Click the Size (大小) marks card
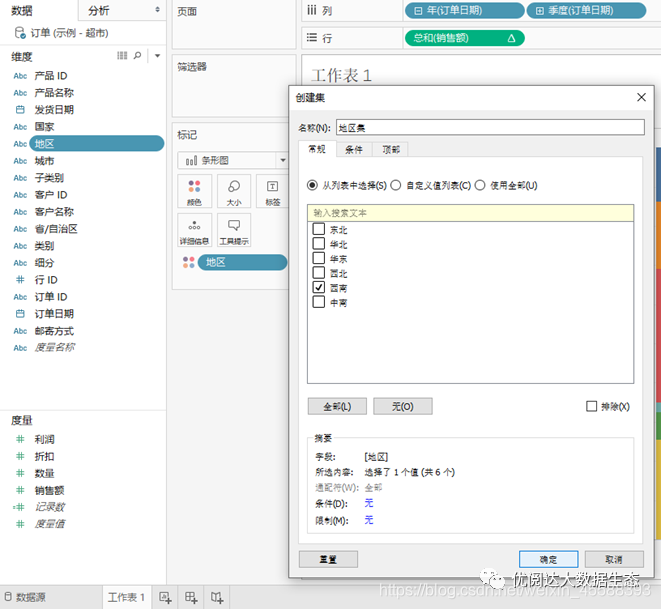The height and width of the screenshot is (609, 661). 234,191
